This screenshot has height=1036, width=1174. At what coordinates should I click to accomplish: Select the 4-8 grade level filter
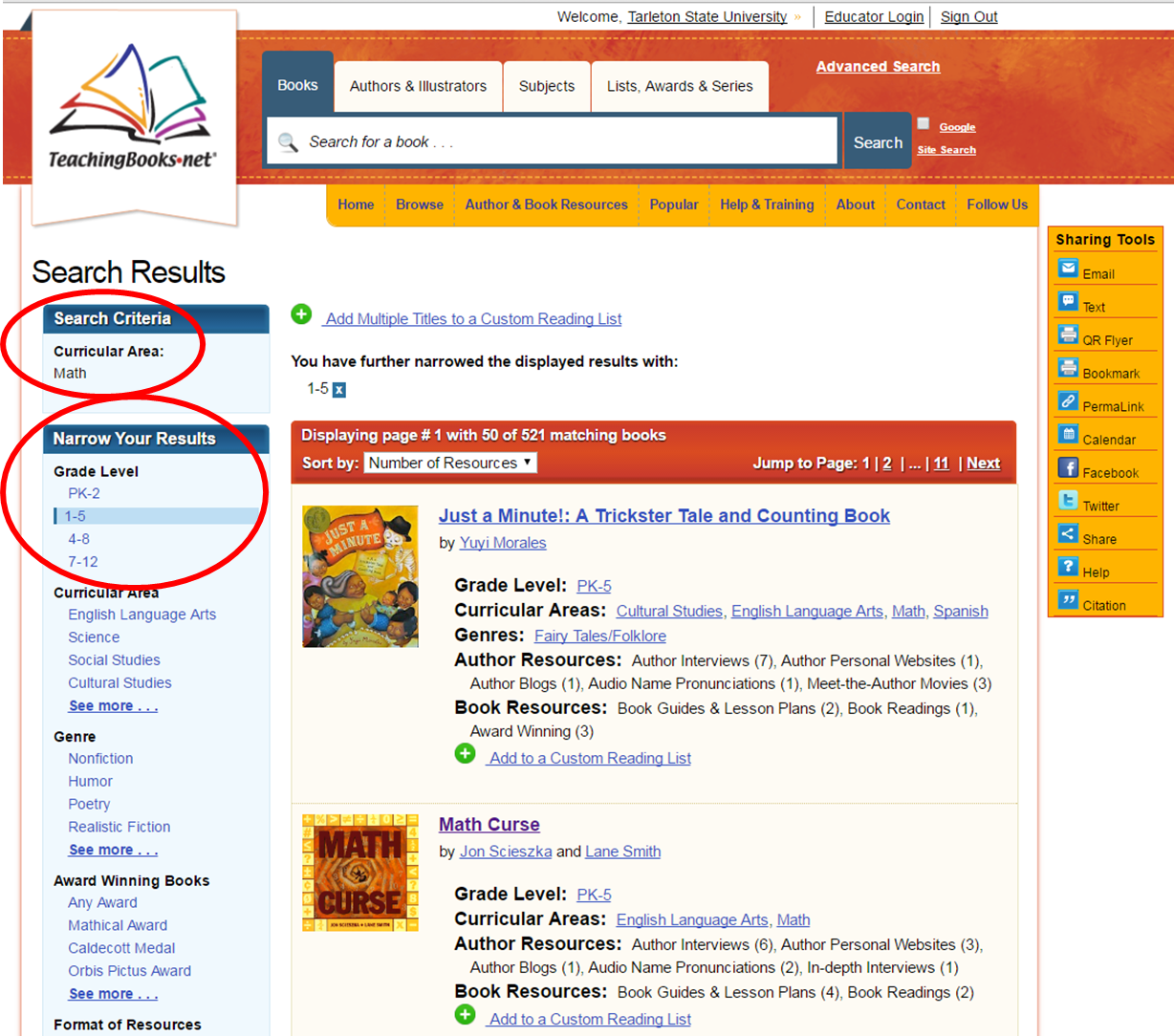click(x=78, y=539)
